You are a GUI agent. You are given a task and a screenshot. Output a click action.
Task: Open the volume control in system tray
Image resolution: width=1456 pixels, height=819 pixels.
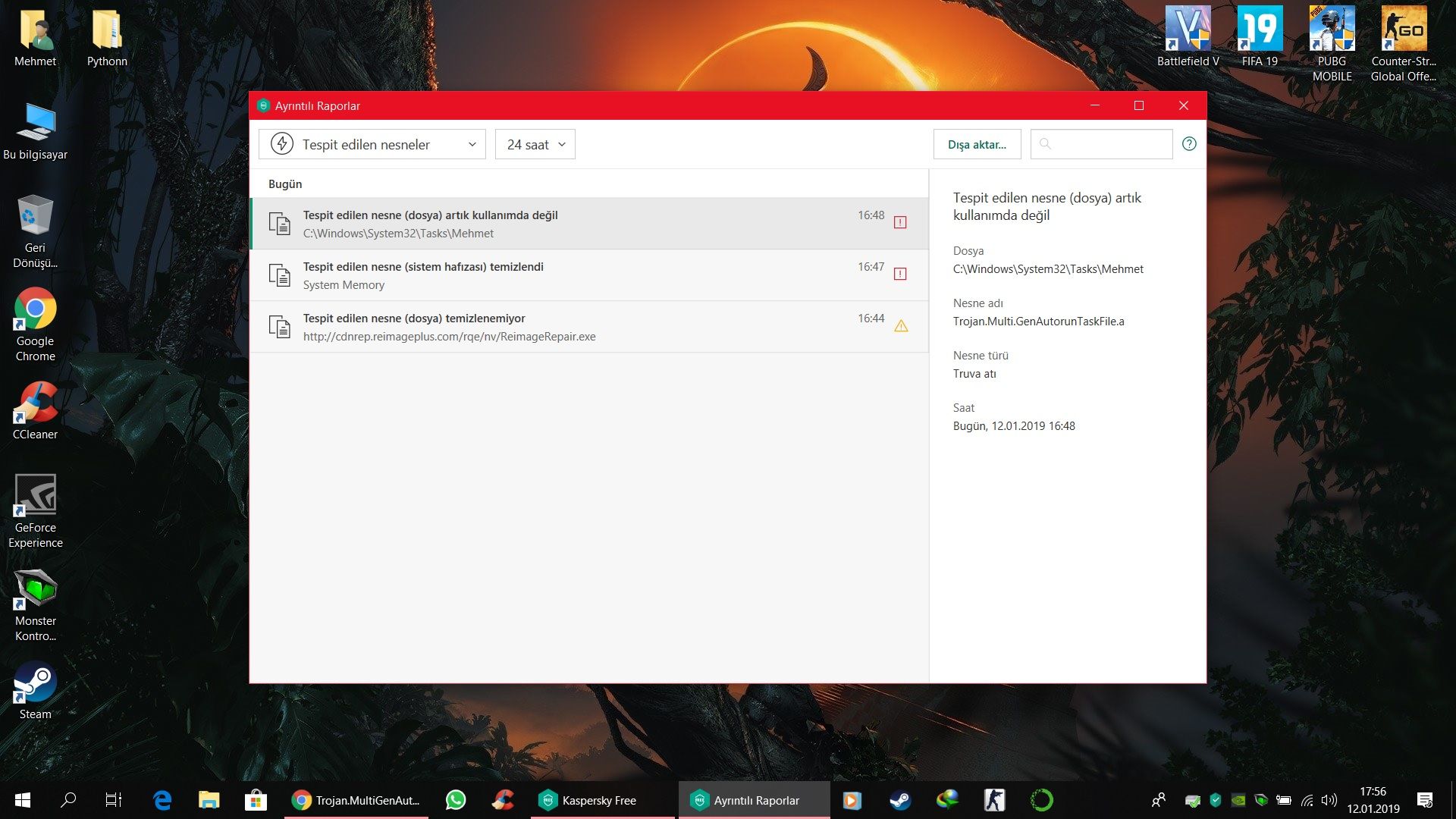[x=1329, y=800]
